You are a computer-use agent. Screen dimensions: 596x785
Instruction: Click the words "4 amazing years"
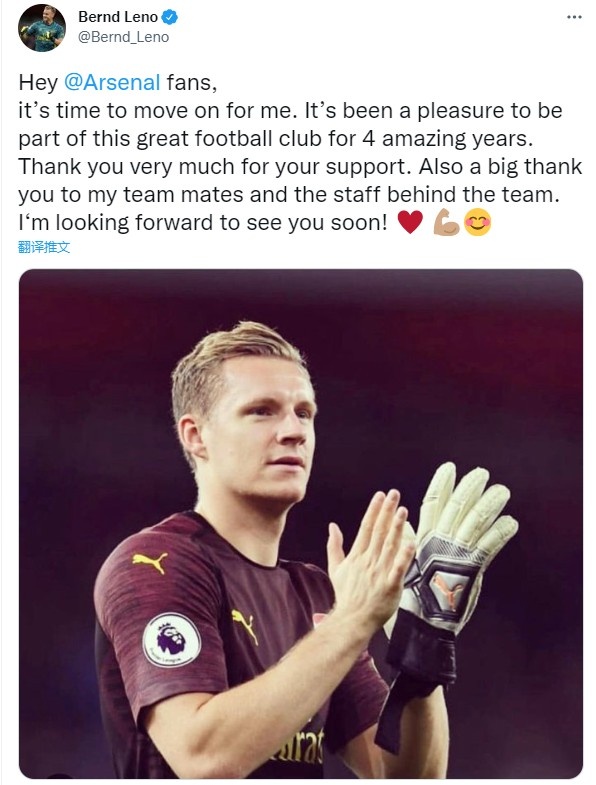[447, 138]
